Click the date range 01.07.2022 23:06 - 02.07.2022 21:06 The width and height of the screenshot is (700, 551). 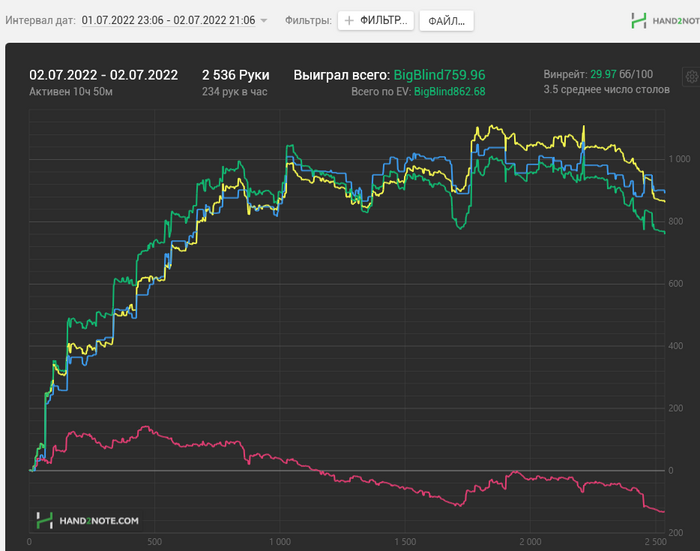click(x=168, y=21)
